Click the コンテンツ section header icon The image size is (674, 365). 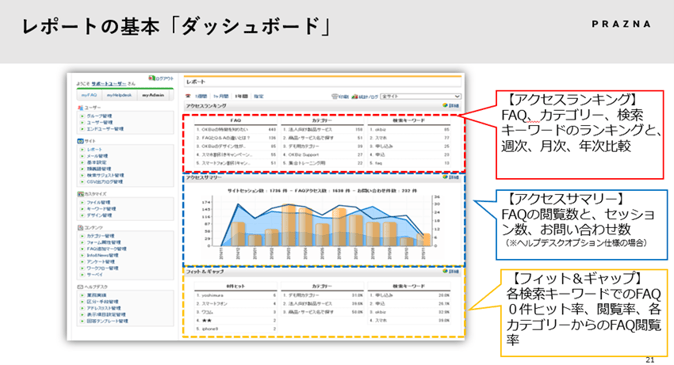coord(80,227)
